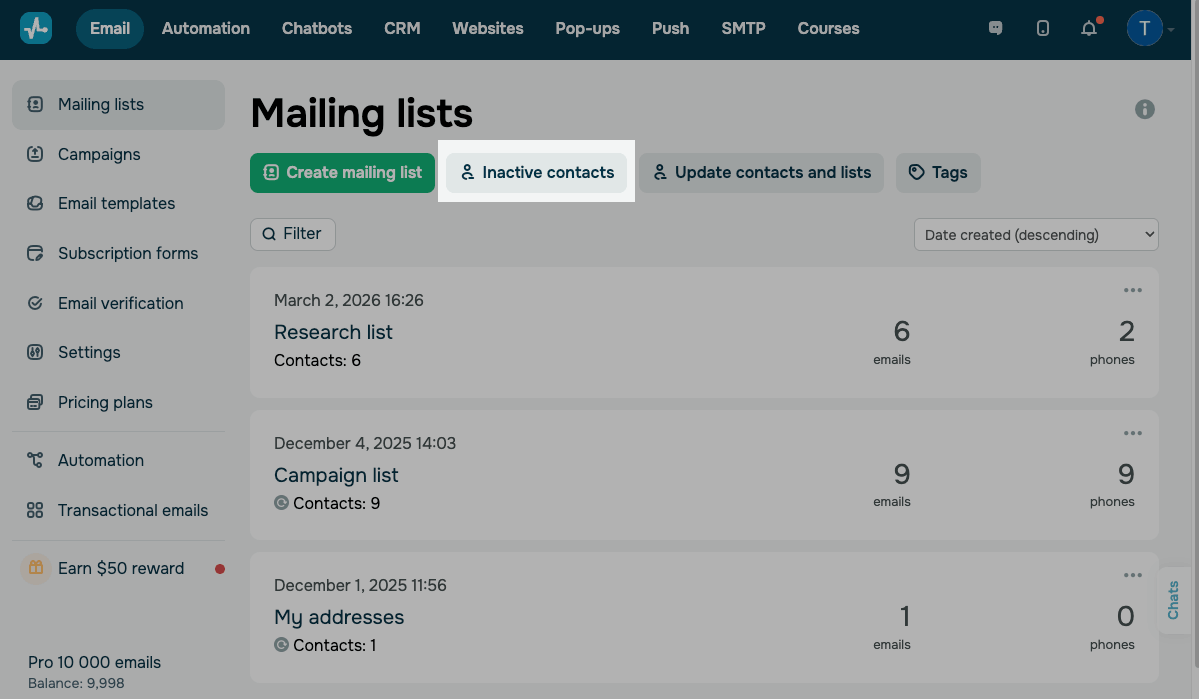1199x699 pixels.
Task: Click the info icon beside Mailing lists heading
Action: click(x=1145, y=110)
